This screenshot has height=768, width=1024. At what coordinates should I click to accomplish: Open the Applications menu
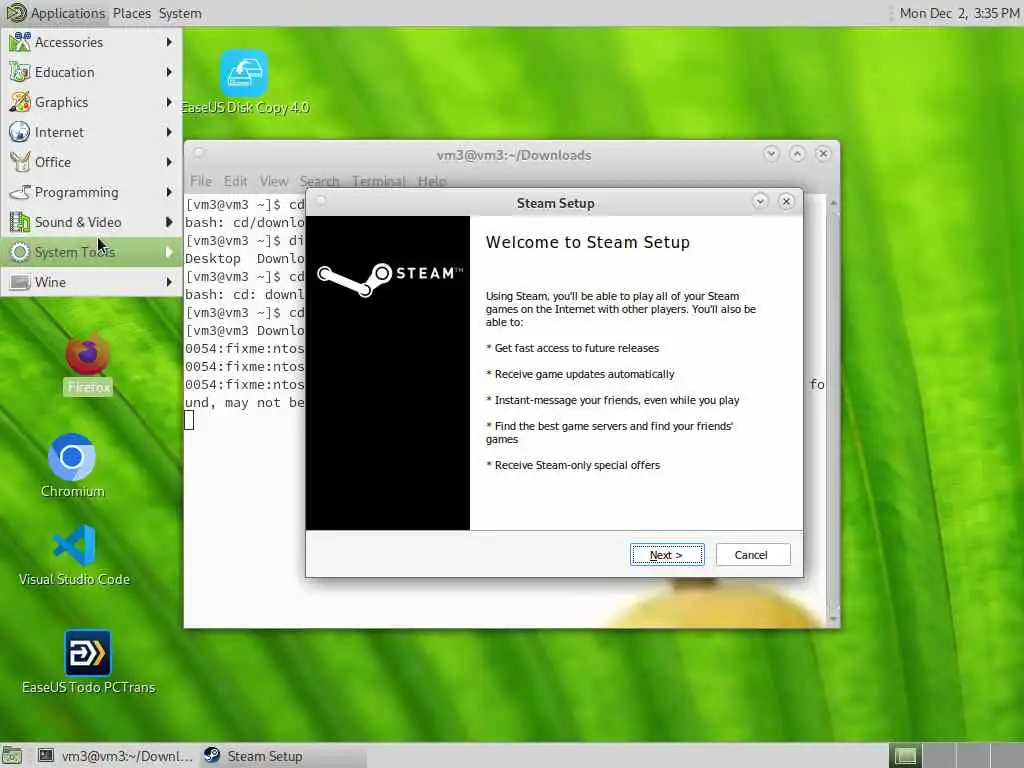point(56,13)
